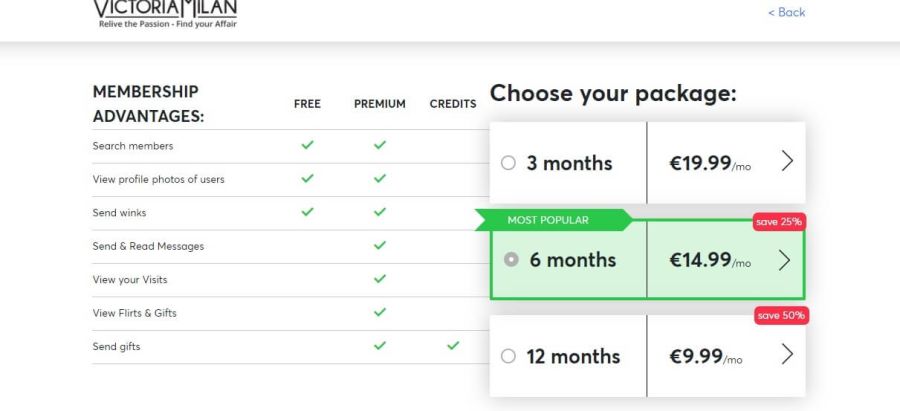Open the 12 months package arrow
This screenshot has width=900, height=411.
(787, 355)
